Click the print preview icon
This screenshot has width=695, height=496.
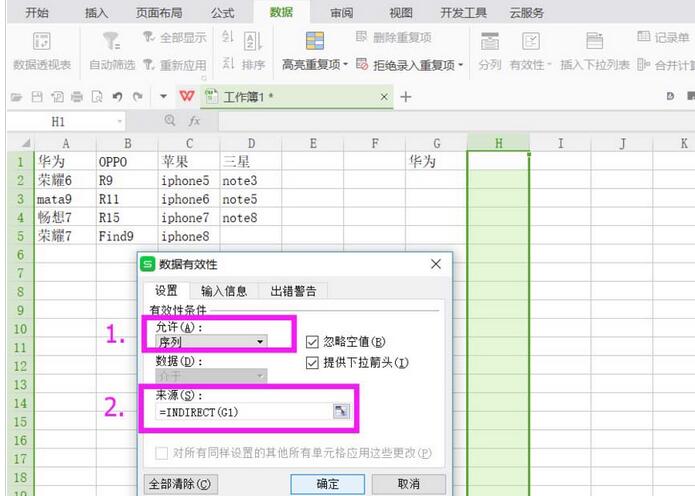[x=97, y=97]
